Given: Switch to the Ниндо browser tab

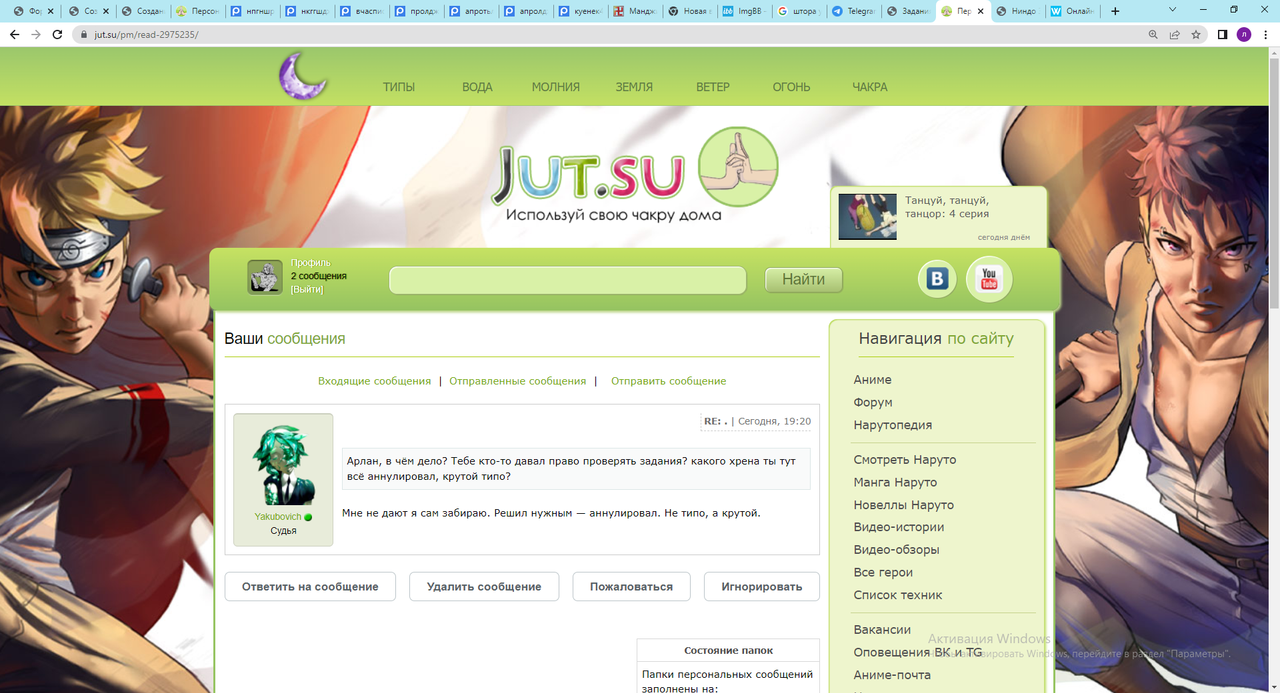Looking at the screenshot, I should [x=1016, y=11].
